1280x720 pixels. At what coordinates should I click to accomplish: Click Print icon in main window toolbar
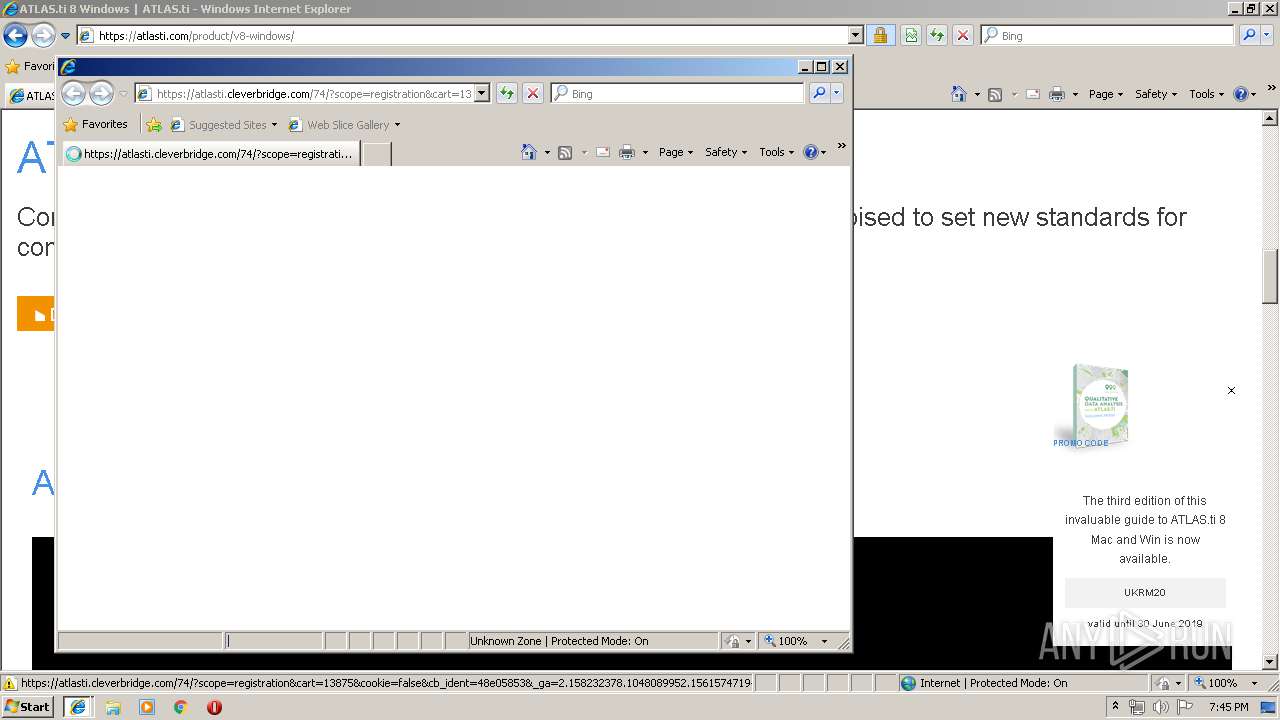(1057, 94)
